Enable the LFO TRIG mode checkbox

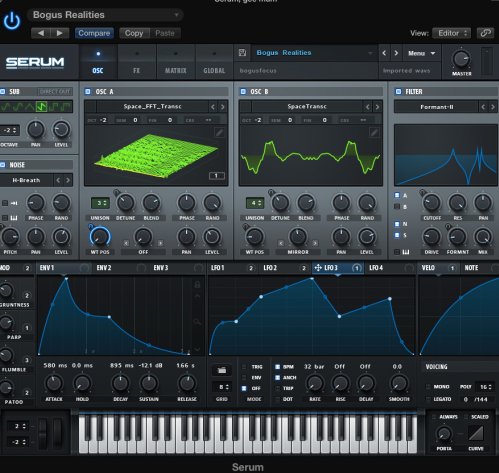pos(244,367)
